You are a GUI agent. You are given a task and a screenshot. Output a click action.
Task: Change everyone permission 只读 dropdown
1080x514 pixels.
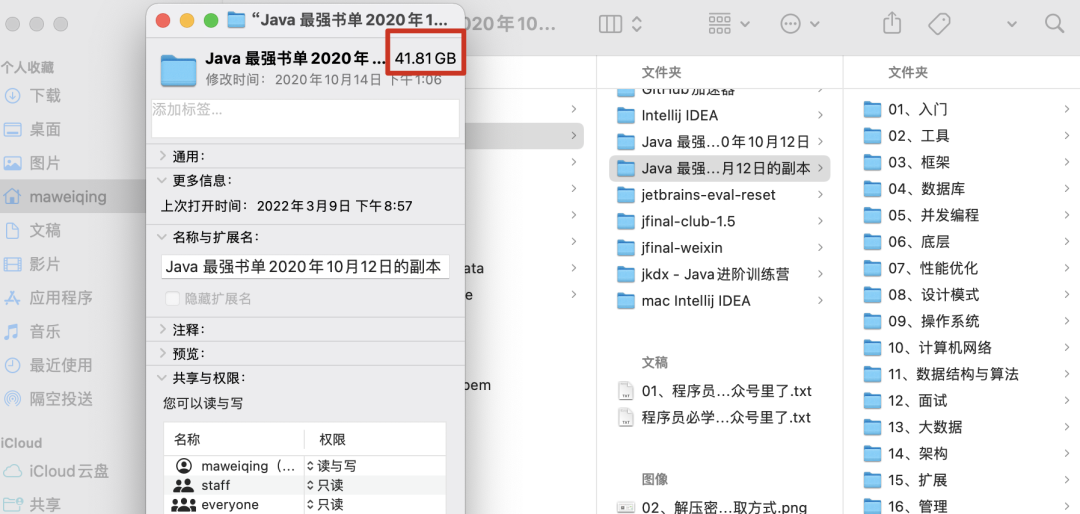(x=325, y=504)
